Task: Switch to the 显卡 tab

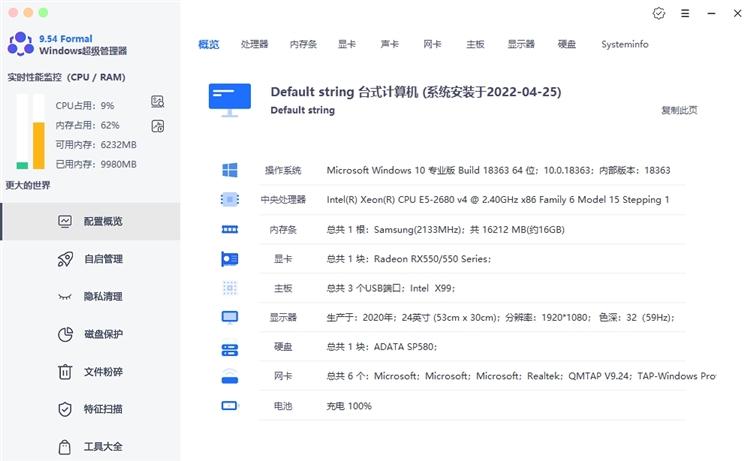Action: pyautogui.click(x=347, y=44)
